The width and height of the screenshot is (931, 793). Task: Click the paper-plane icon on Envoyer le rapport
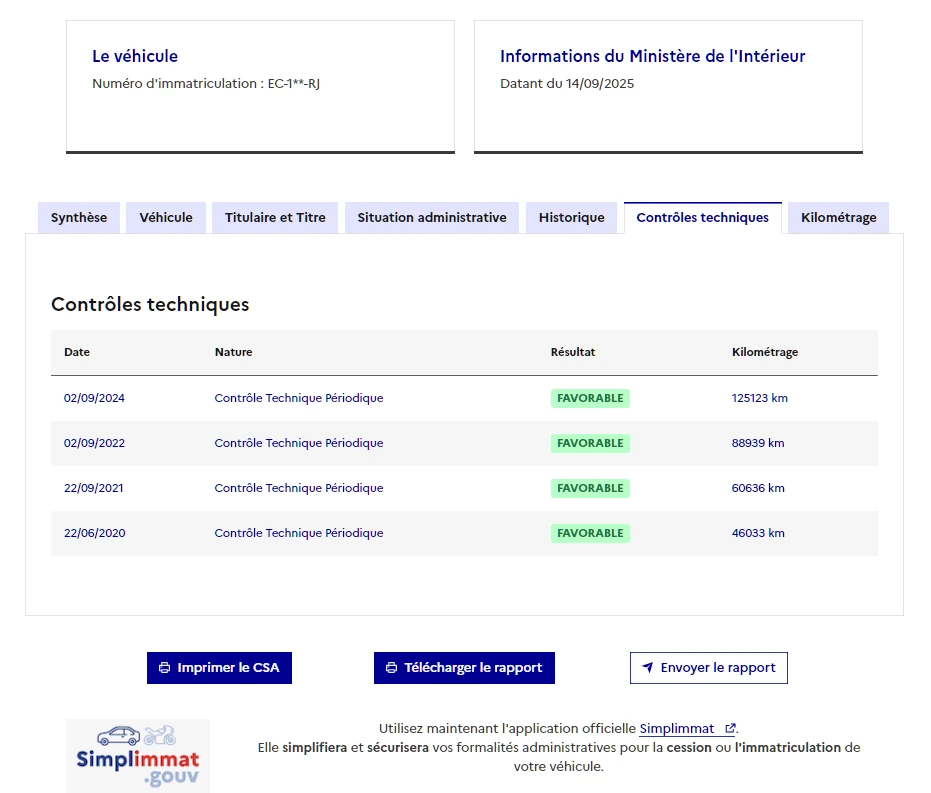[647, 668]
